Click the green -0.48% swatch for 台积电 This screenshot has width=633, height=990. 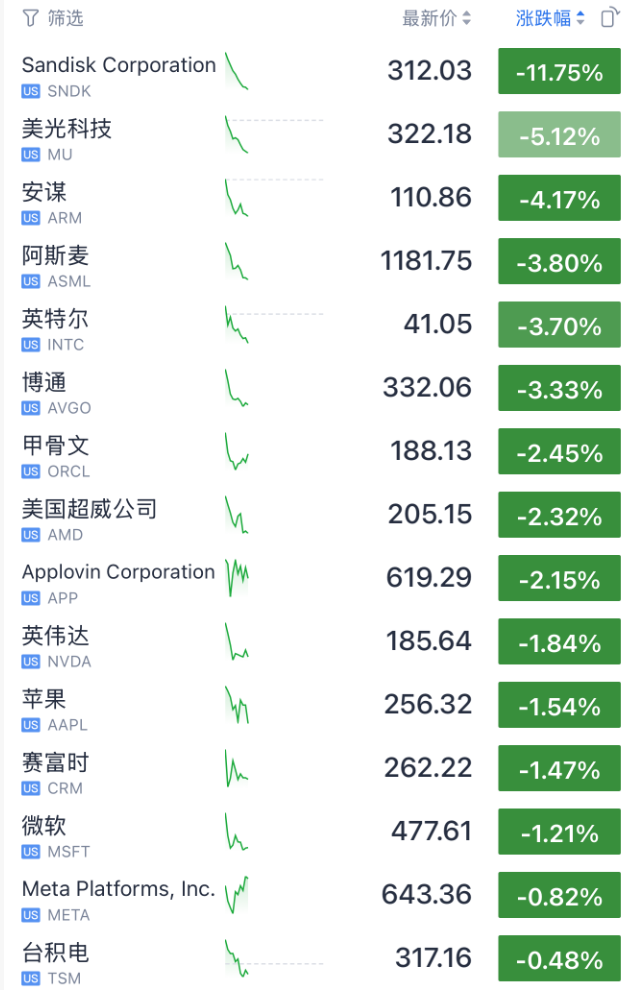tap(559, 960)
